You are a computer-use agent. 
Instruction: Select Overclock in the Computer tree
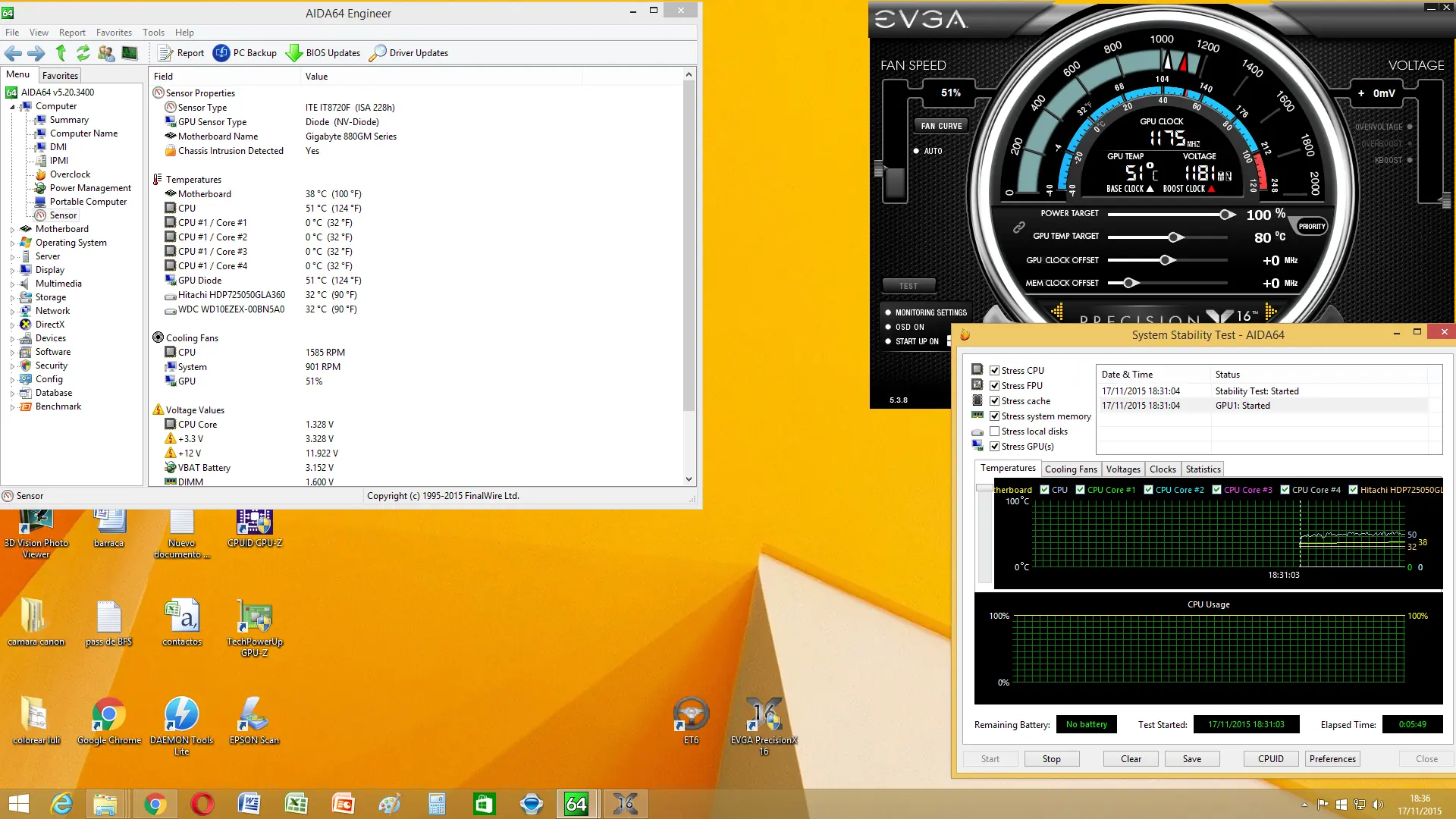(x=70, y=174)
